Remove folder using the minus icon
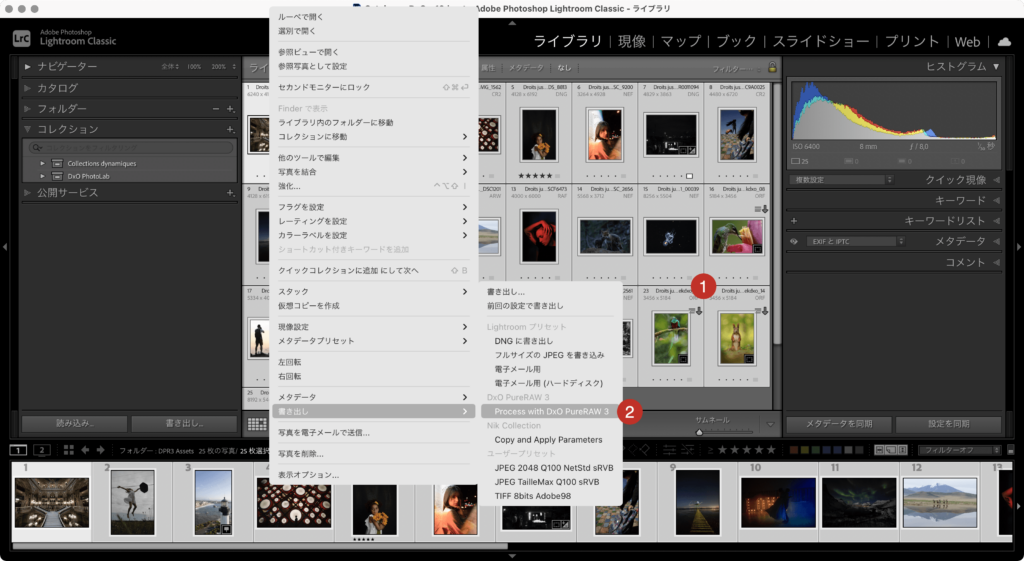The width and height of the screenshot is (1024, 561). pos(216,109)
